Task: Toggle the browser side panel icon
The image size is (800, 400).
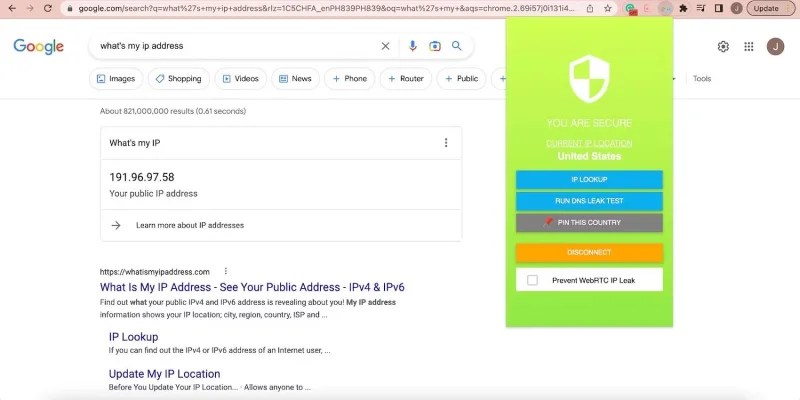Action: click(x=719, y=8)
